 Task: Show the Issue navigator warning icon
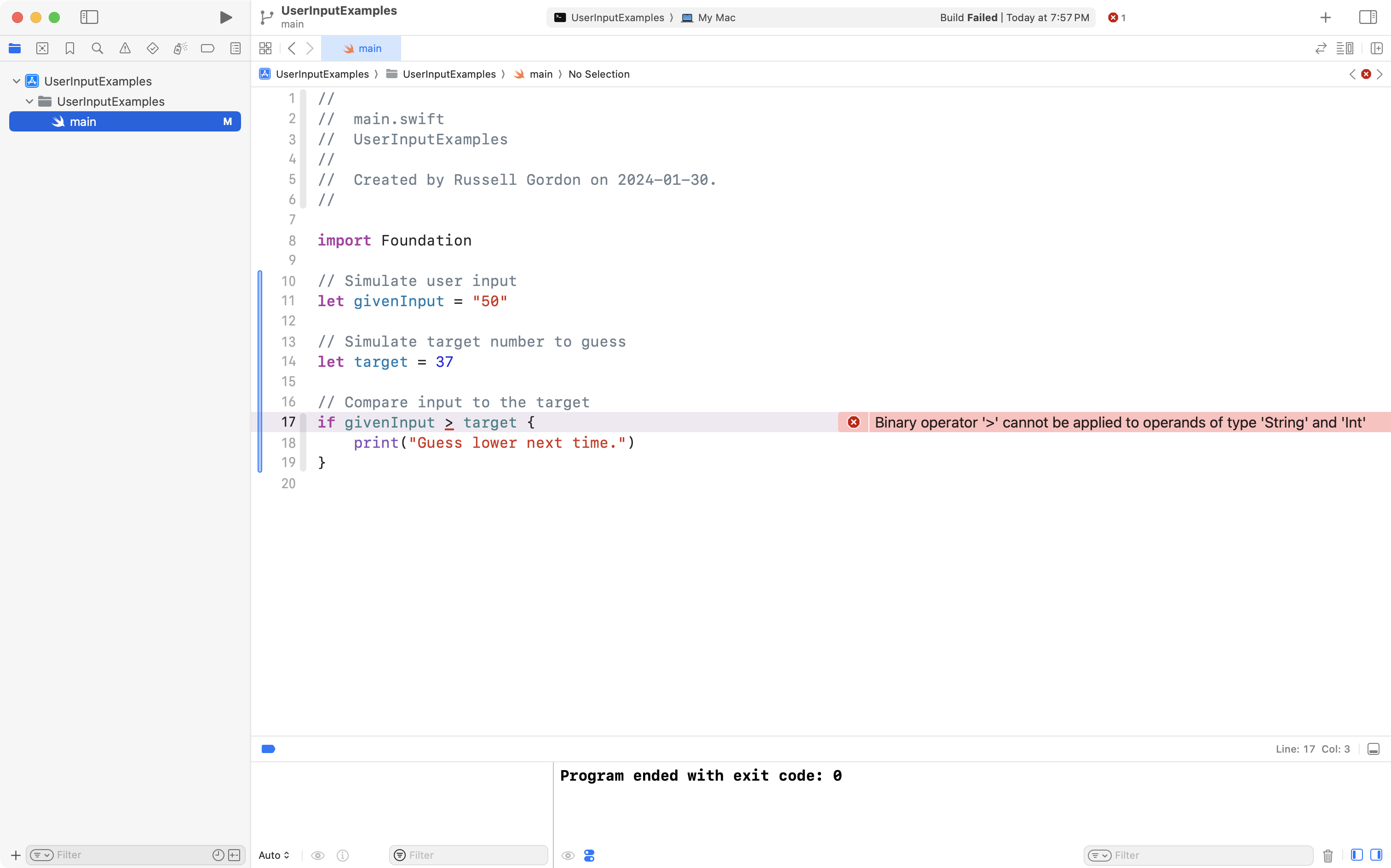coord(125,48)
